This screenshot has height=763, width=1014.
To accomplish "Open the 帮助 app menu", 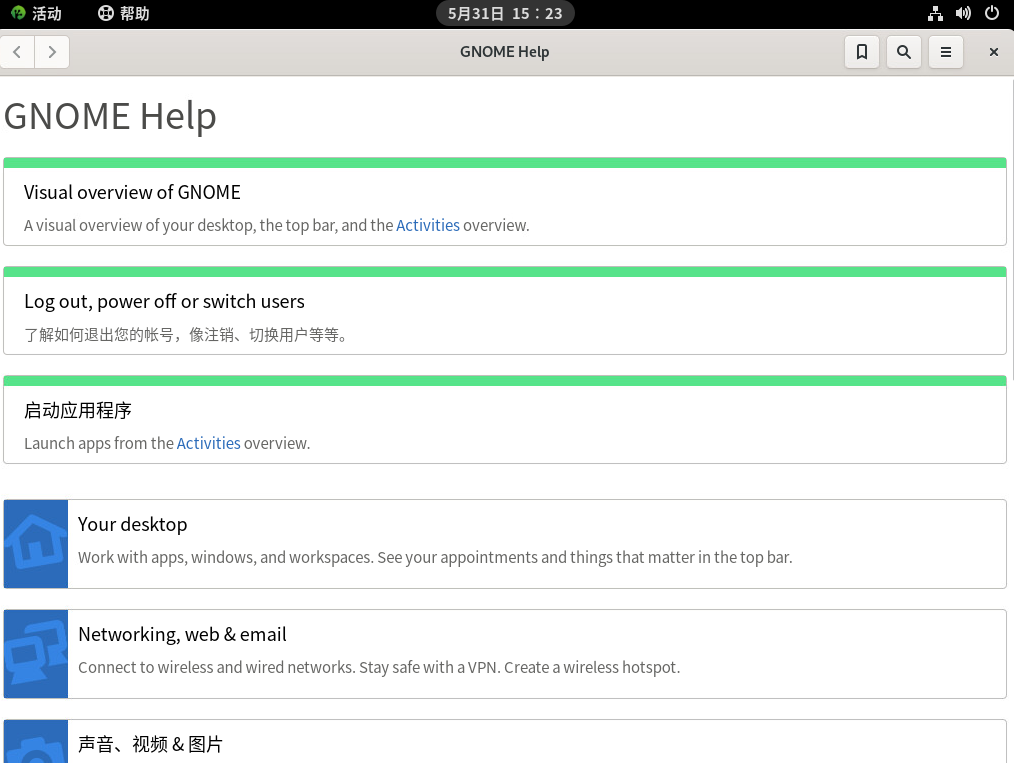I will tap(124, 13).
